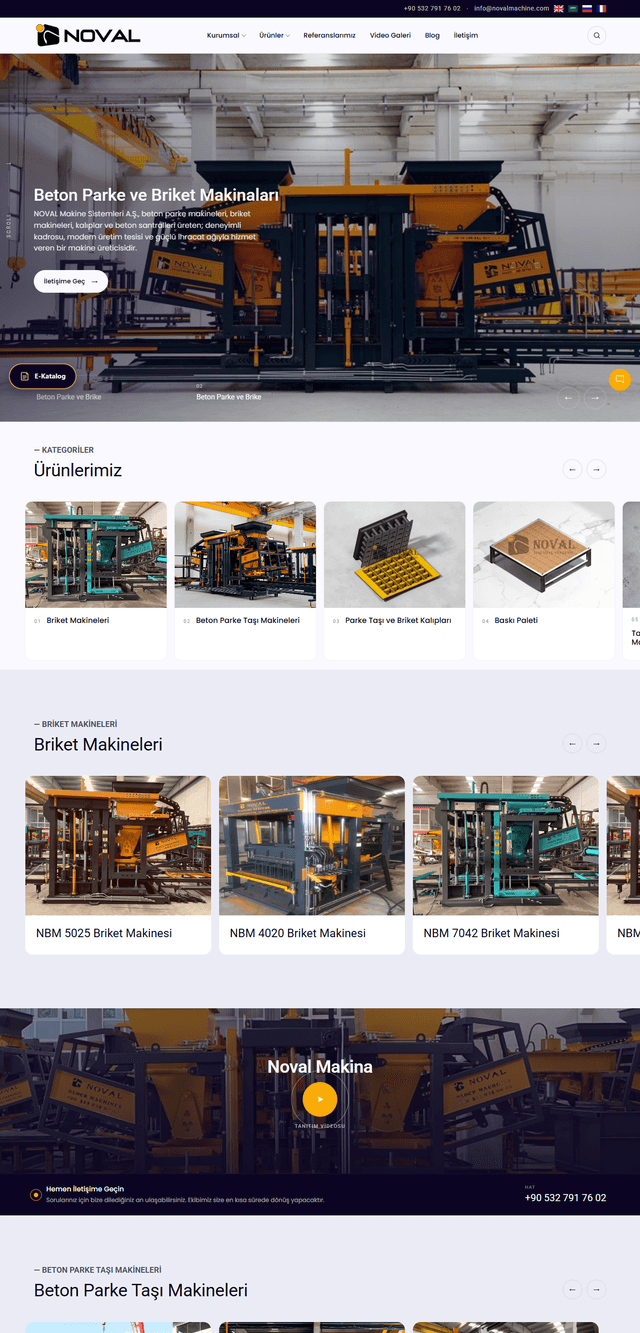Viewport: 640px width, 1333px height.
Task: Open Blog menu item
Action: pyautogui.click(x=432, y=35)
